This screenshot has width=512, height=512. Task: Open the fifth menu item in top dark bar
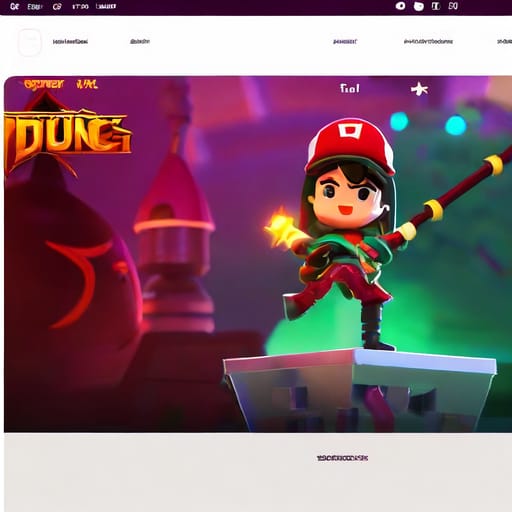(106, 6)
